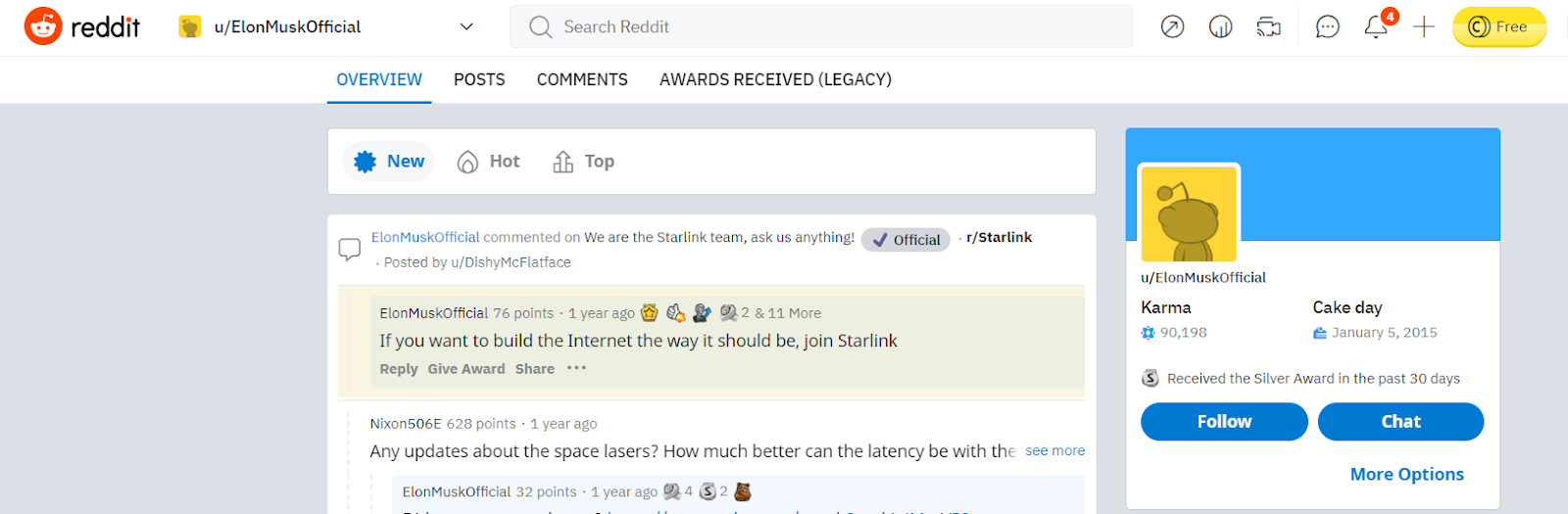Switch to the POSTS tab
The height and width of the screenshot is (514, 1568).
pos(479,79)
